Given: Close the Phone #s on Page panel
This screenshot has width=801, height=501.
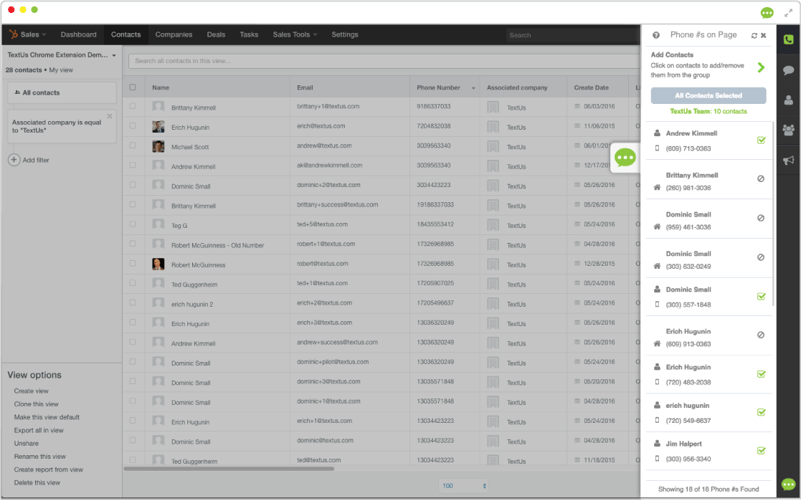Looking at the screenshot, I should (763, 35).
